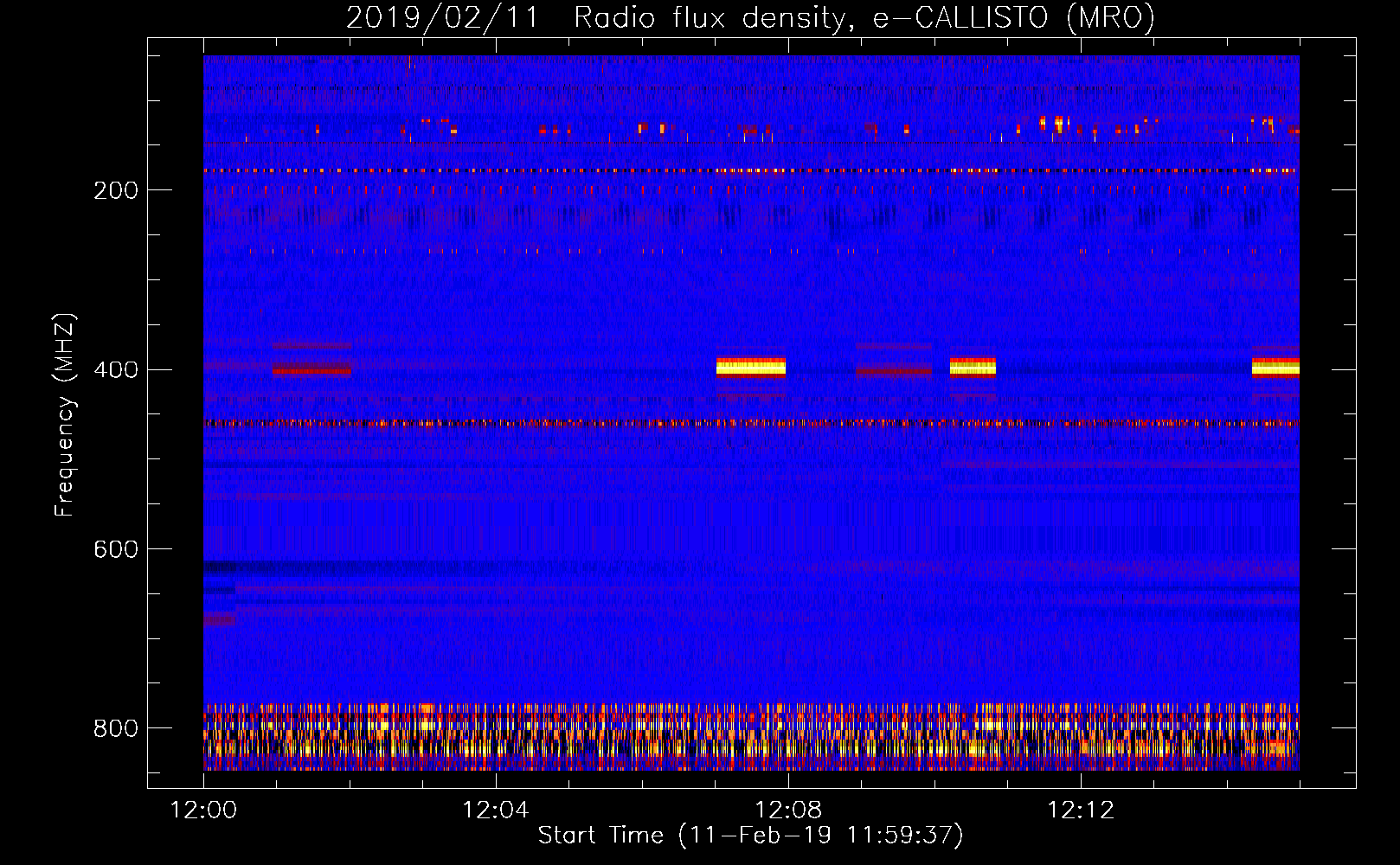Click the 'Start Time (11-Feb-19 11:59:37)' label
1400x865 pixels.
coord(750,836)
